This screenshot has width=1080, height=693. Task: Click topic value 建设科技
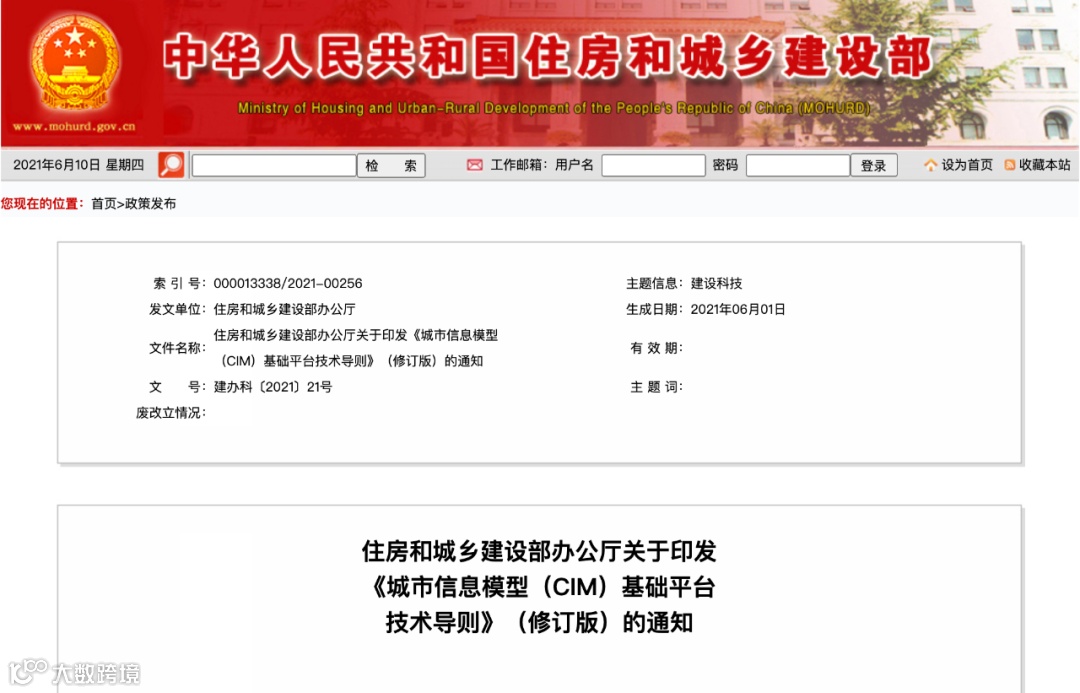(x=716, y=283)
